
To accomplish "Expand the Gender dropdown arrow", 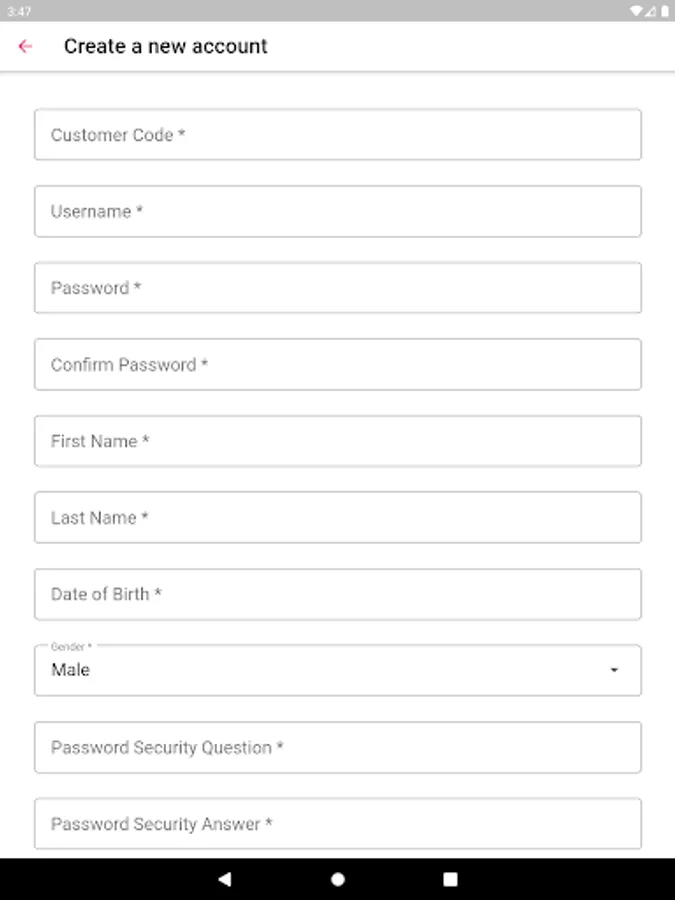I will 614,670.
